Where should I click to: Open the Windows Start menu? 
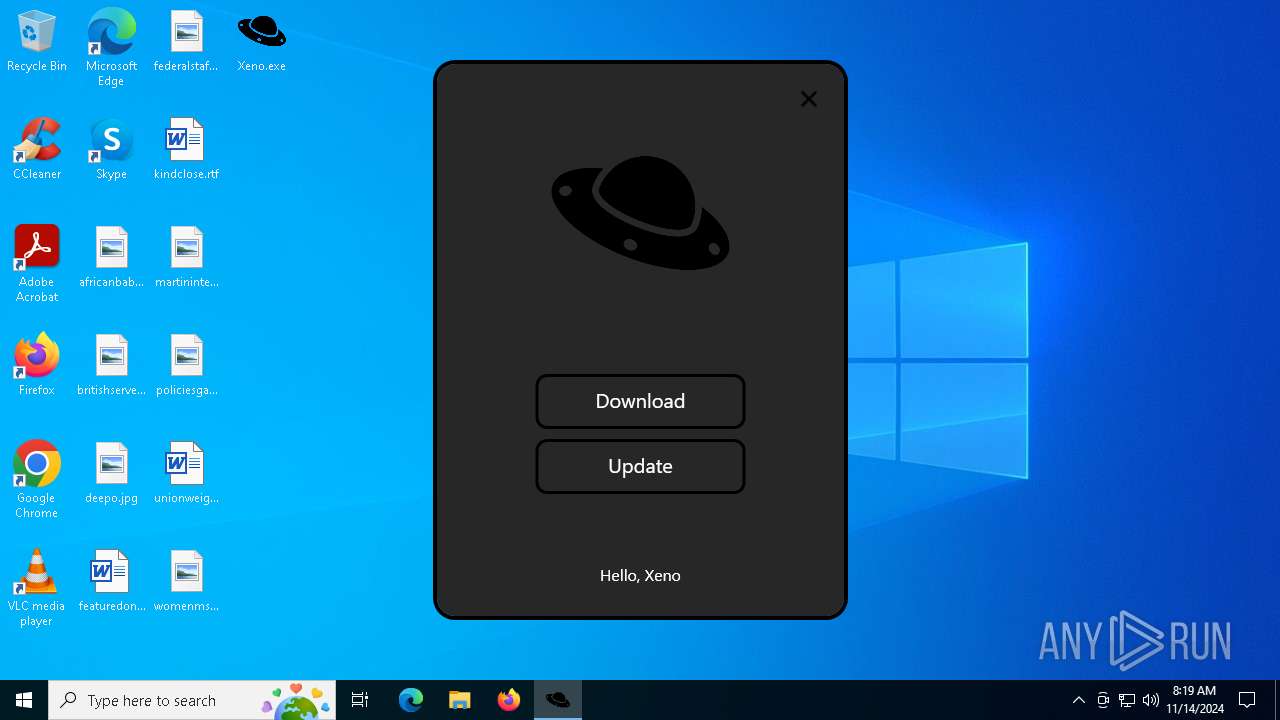click(x=24, y=700)
